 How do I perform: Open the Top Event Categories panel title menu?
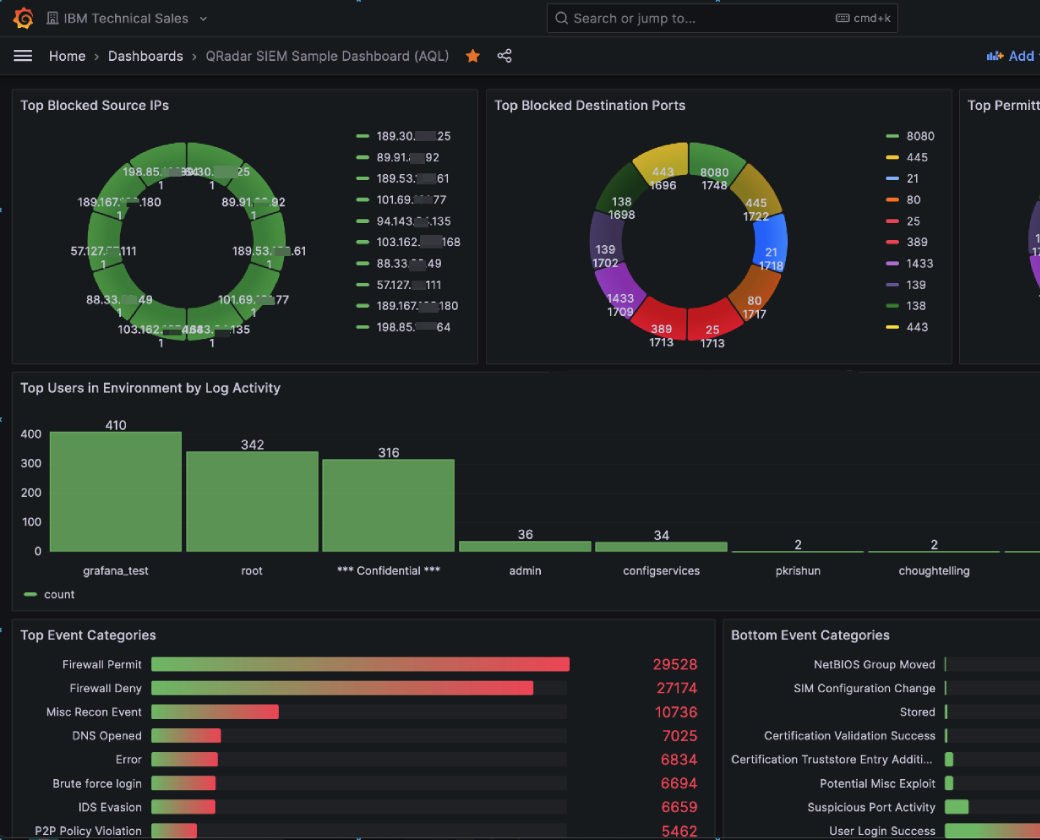point(86,635)
